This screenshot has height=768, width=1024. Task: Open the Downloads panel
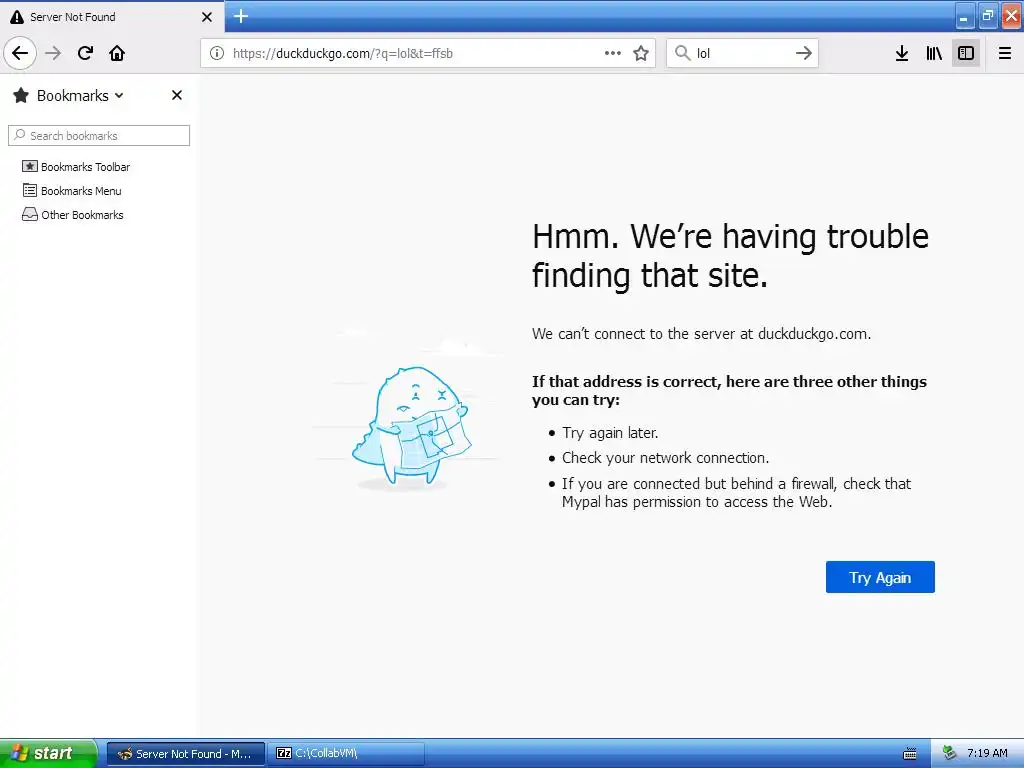coord(902,53)
